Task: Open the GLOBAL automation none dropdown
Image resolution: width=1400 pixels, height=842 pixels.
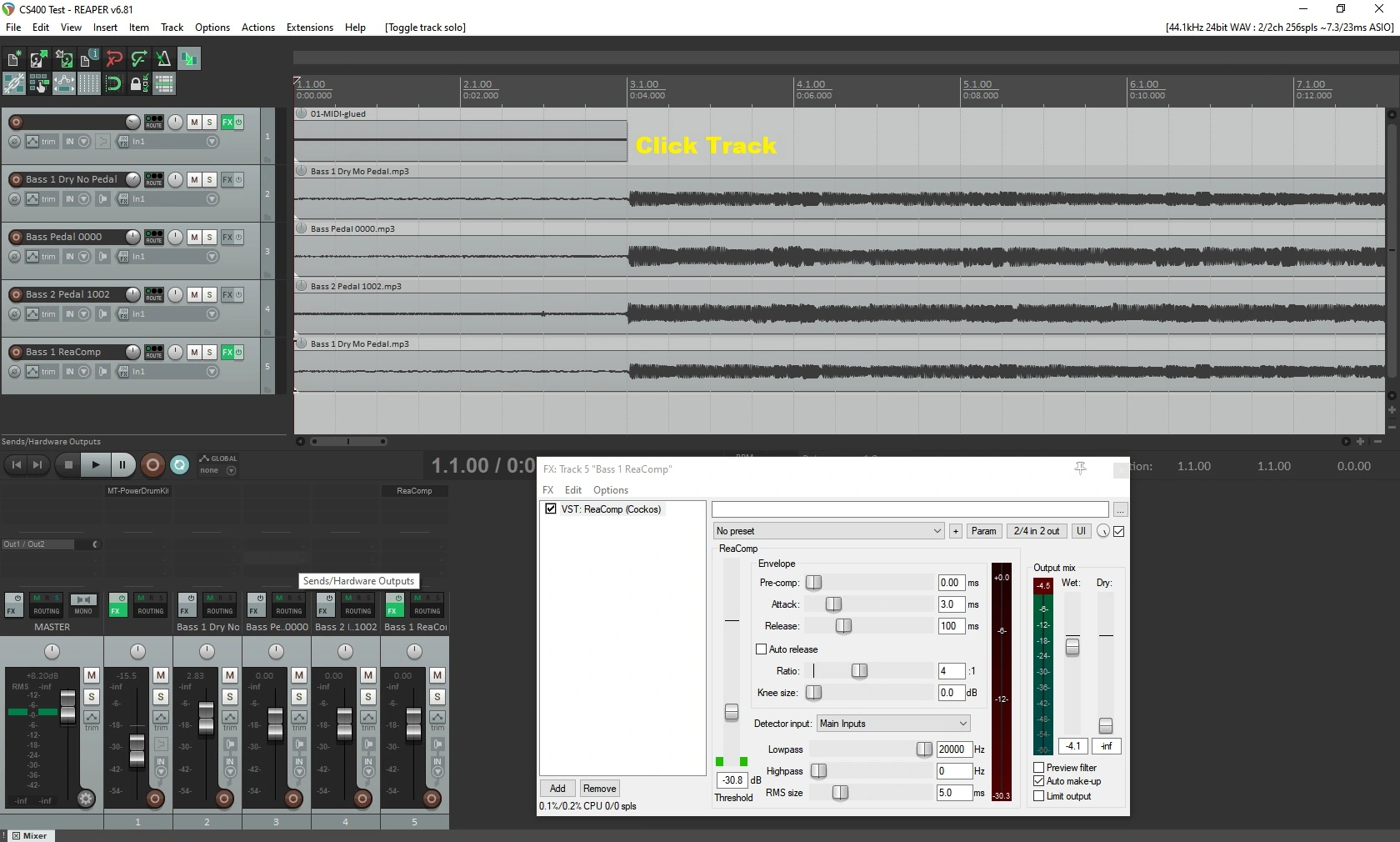Action: click(x=231, y=471)
